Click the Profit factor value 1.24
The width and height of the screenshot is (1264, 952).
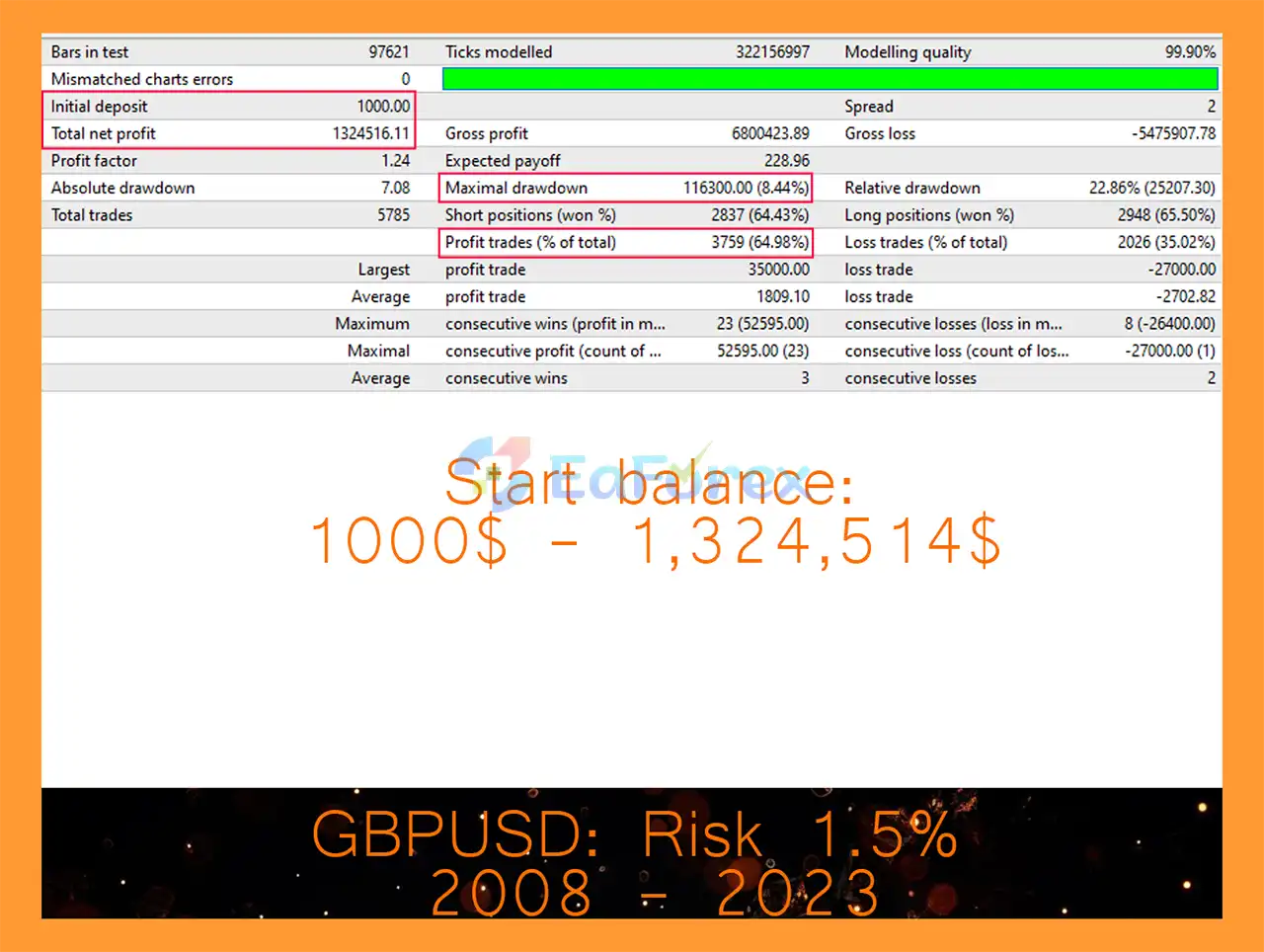(x=395, y=161)
